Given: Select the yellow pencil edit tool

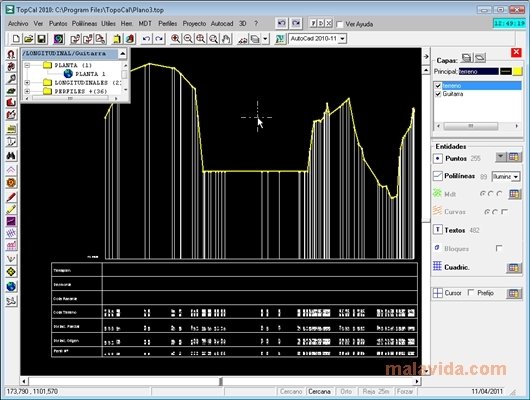Looking at the screenshot, I should (11, 209).
